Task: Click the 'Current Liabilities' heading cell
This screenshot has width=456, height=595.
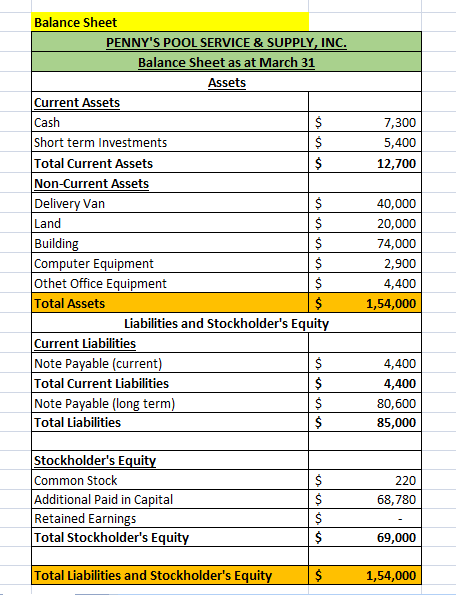Action: [170, 343]
